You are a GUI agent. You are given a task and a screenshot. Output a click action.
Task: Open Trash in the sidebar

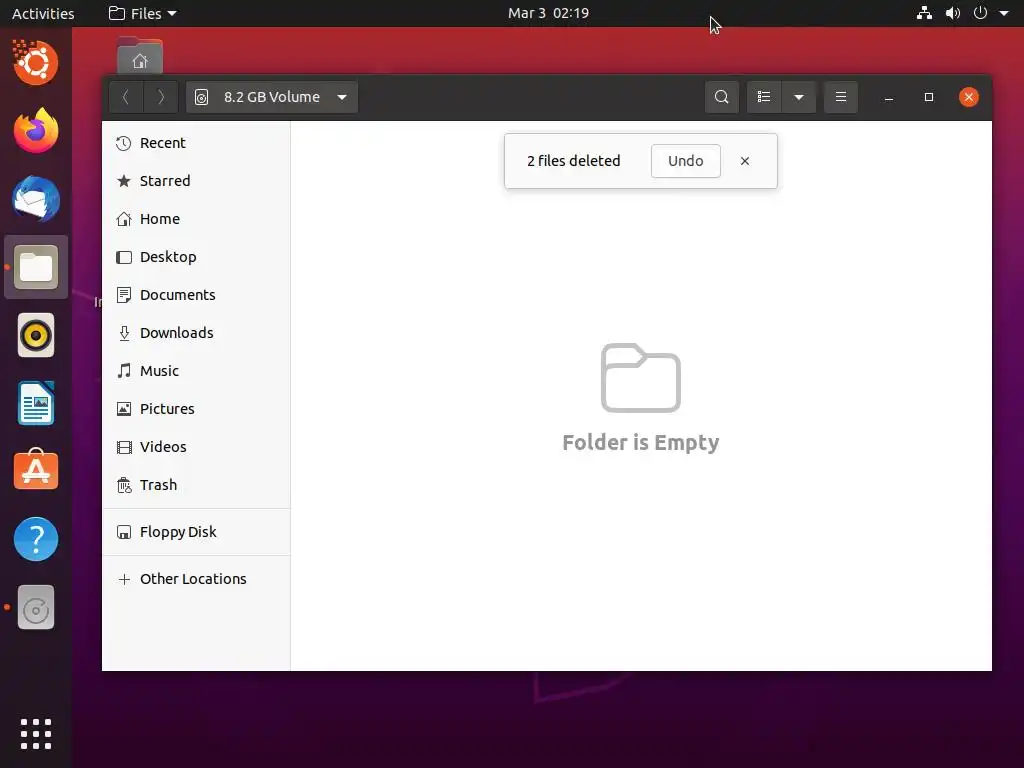pyautogui.click(x=196, y=485)
